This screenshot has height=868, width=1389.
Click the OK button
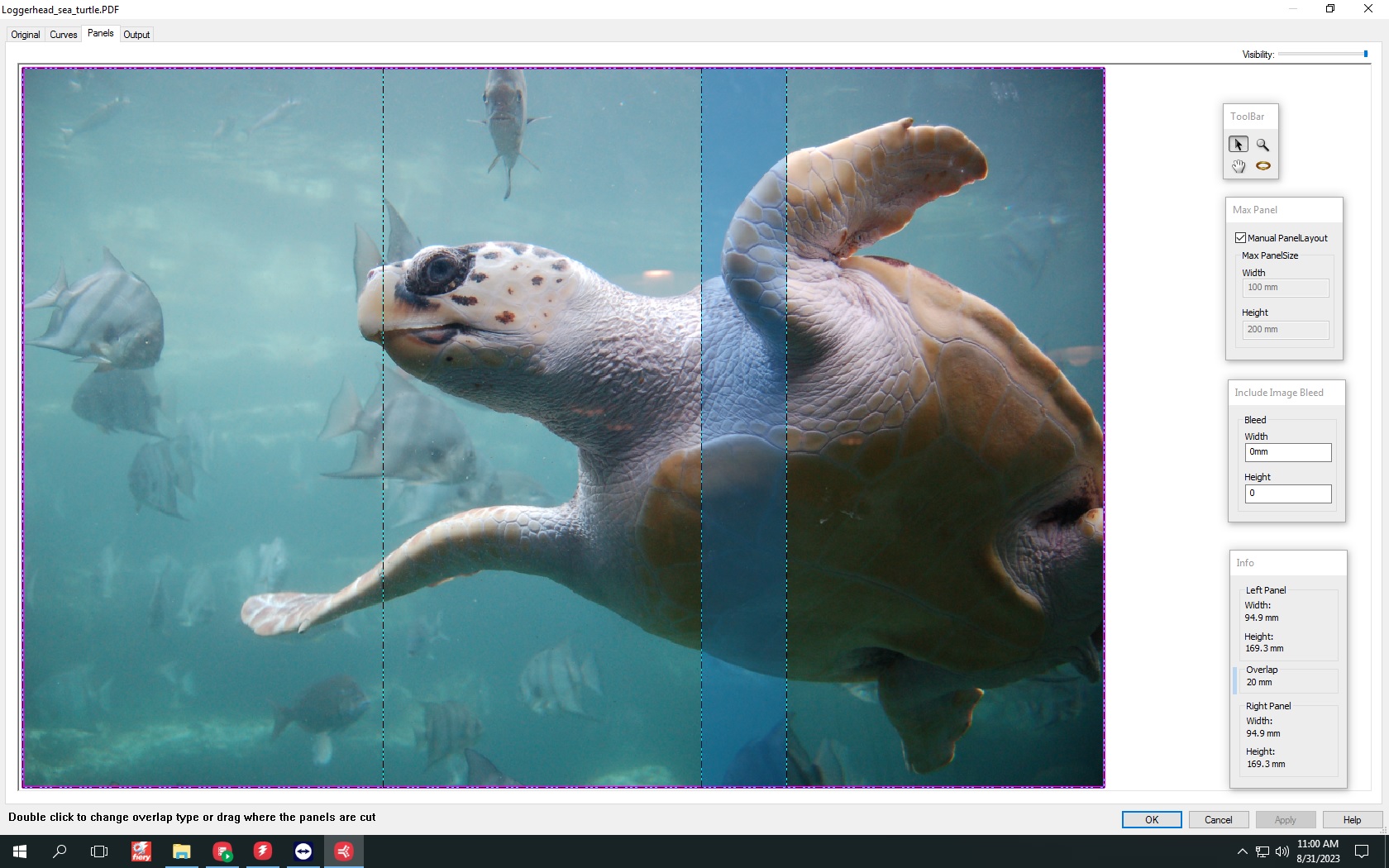1152,820
